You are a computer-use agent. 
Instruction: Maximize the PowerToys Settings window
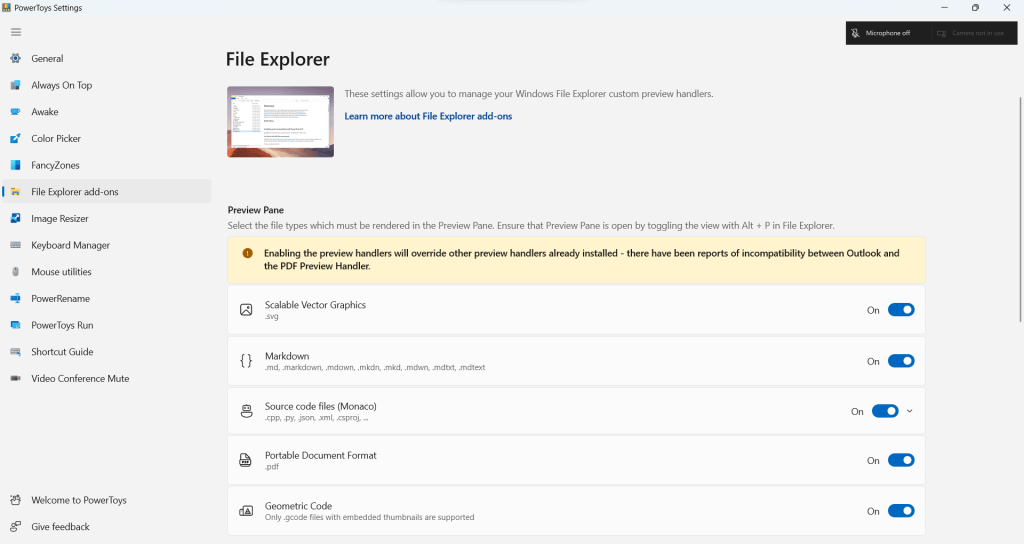(x=975, y=8)
